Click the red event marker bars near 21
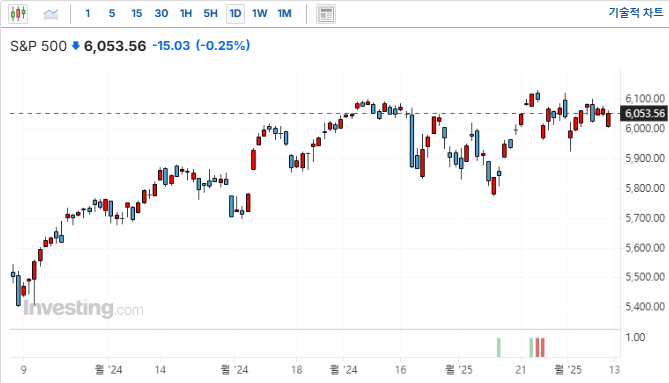Viewport: 669px width, 383px height. pos(540,347)
